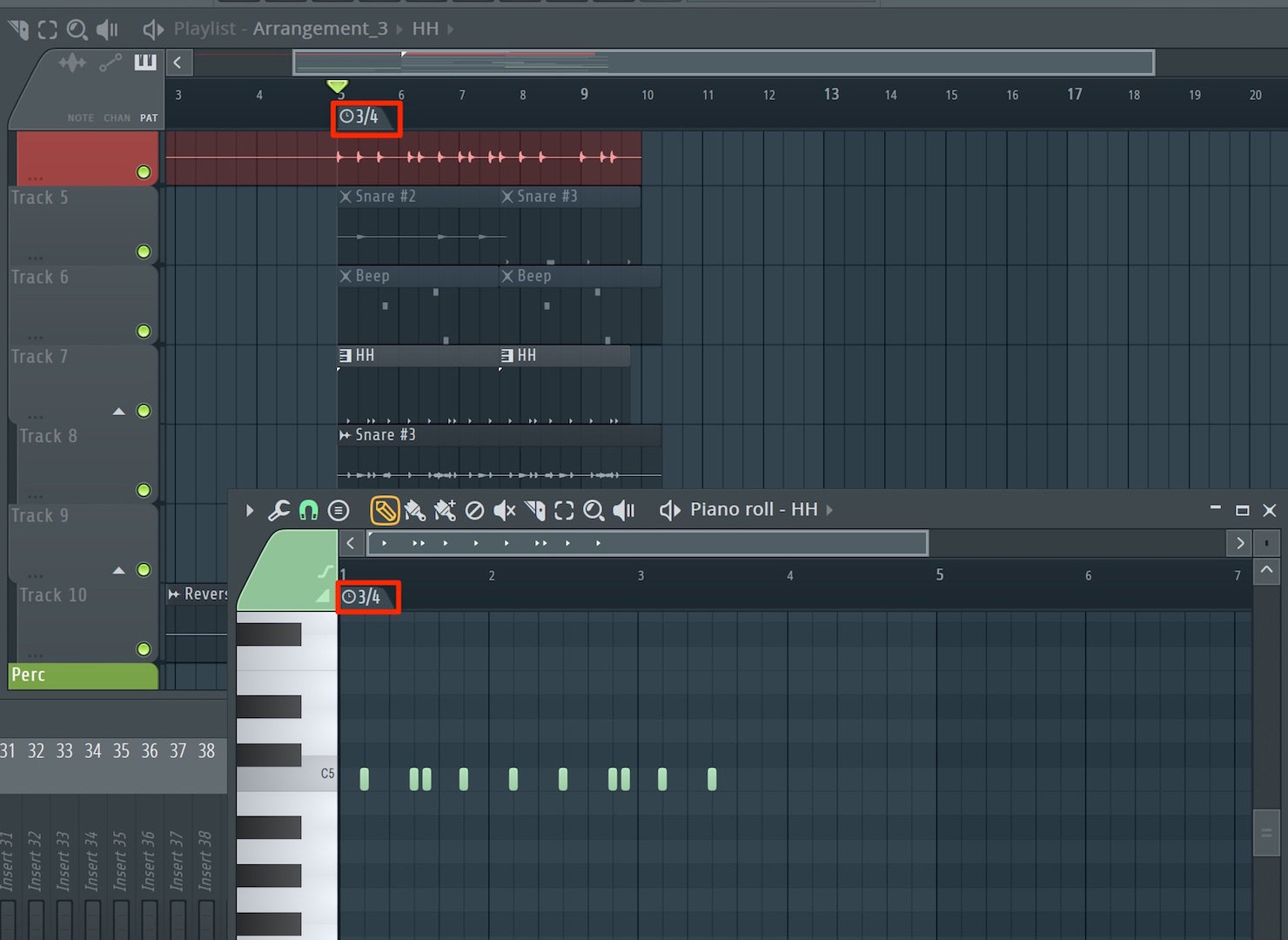Select the Piano roll Delete tool
The height and width of the screenshot is (940, 1288).
[x=474, y=510]
